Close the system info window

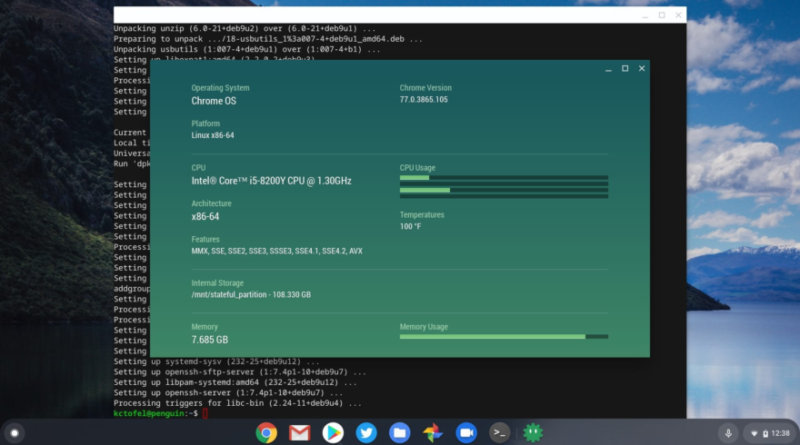click(642, 68)
